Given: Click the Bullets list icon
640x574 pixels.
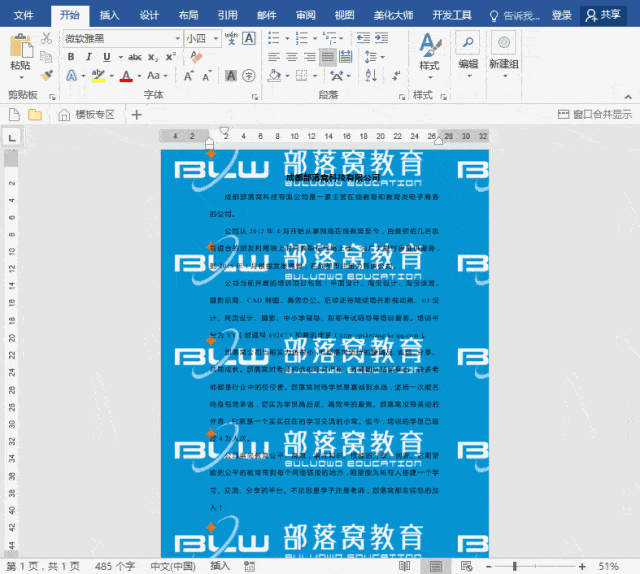Looking at the screenshot, I should [274, 38].
